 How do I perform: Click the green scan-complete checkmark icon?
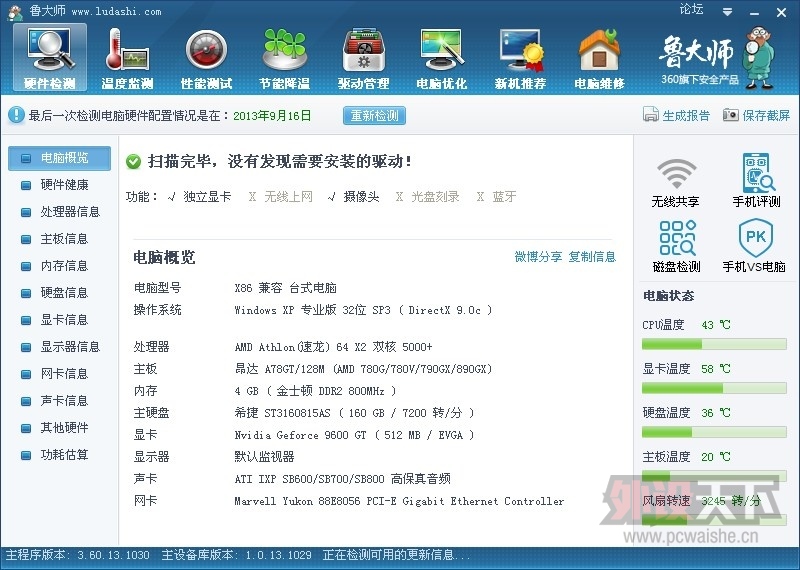click(134, 162)
